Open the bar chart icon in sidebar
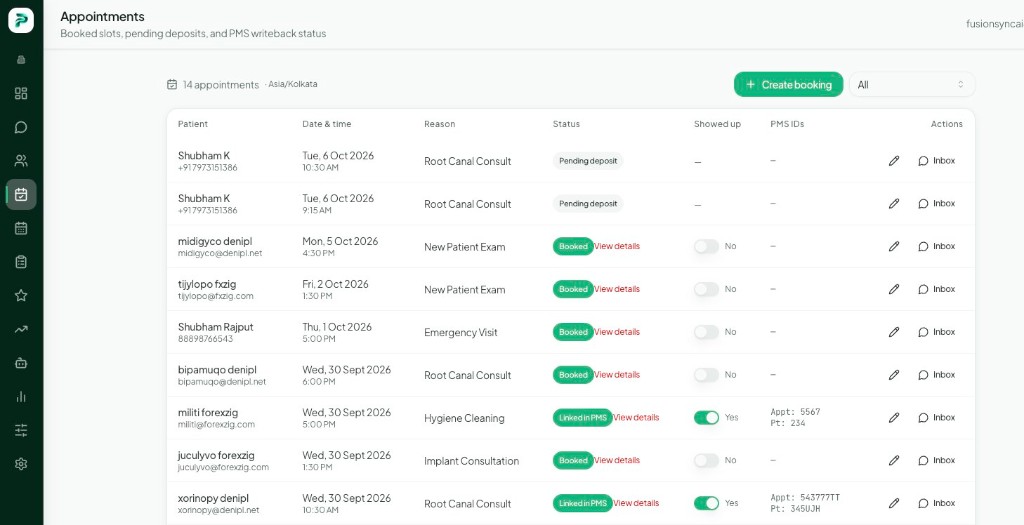The height and width of the screenshot is (525, 1024). click(21, 396)
